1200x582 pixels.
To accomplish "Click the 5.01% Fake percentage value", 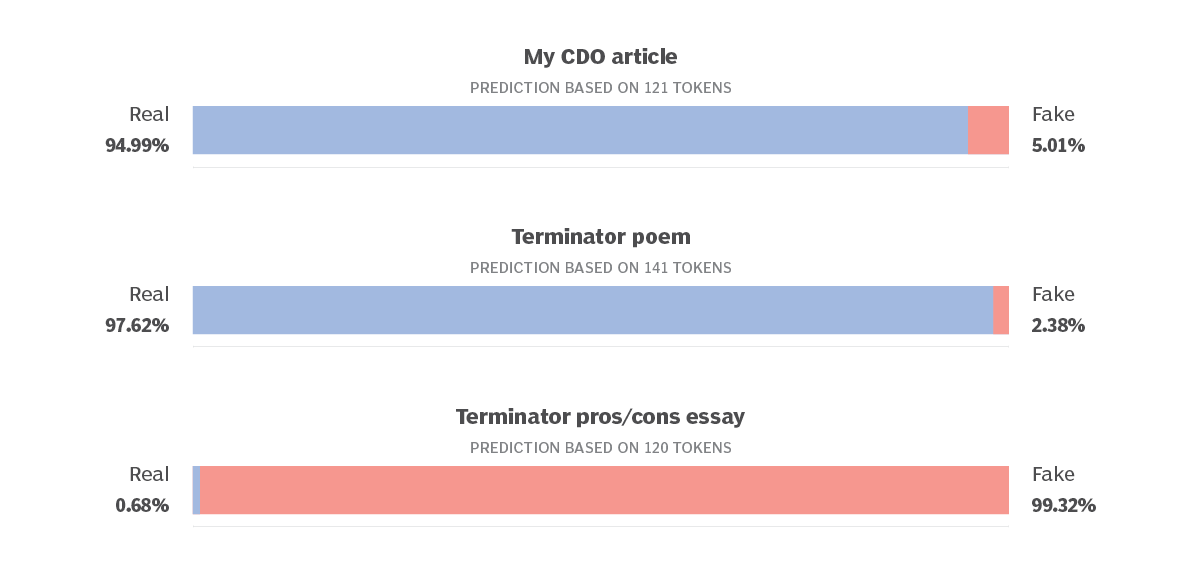I will coord(1058,146).
